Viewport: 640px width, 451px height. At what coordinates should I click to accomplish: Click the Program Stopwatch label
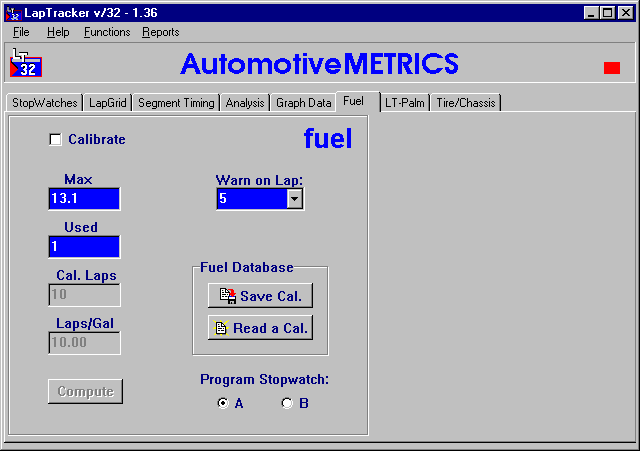pos(264,380)
